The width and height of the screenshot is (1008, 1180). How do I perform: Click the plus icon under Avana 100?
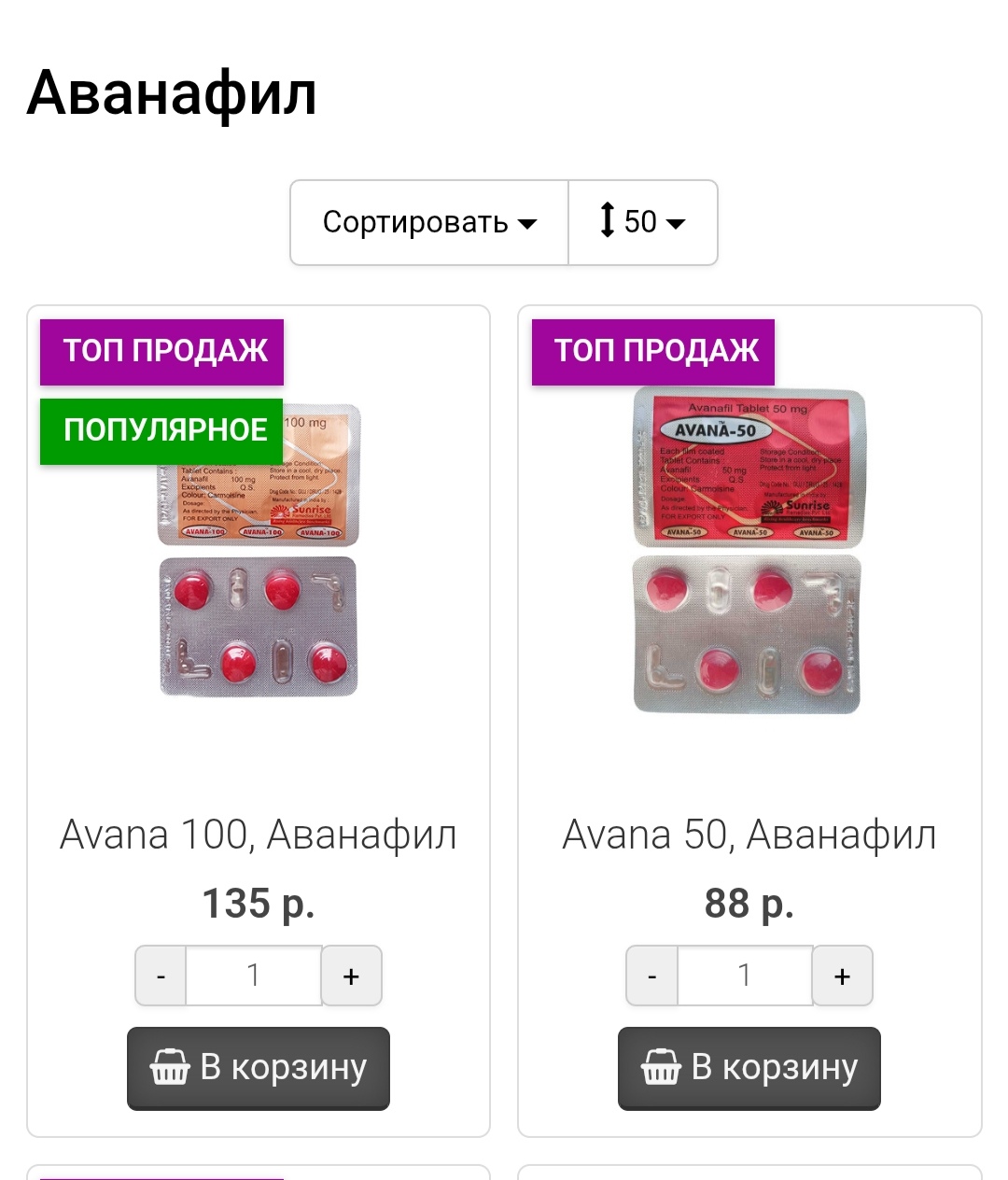pos(351,975)
